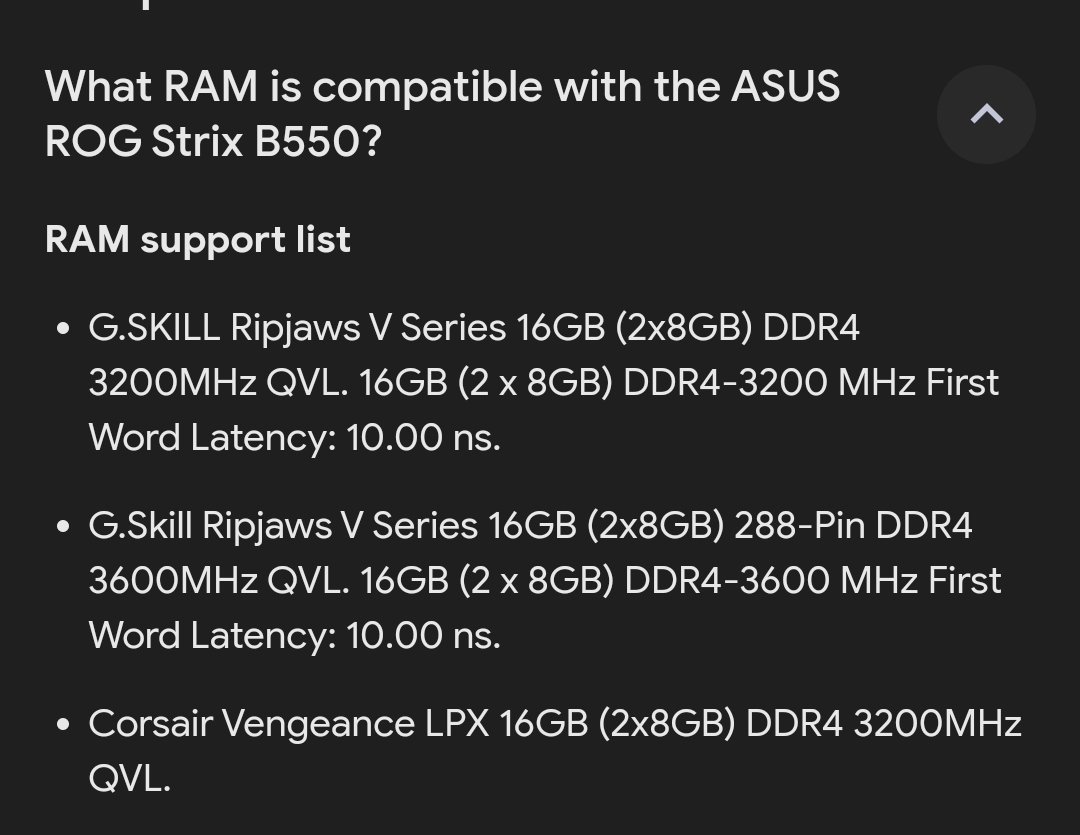Viewport: 1080px width, 835px height.
Task: Click the lone 'QVL.' line under Corsair
Action: click(x=129, y=779)
